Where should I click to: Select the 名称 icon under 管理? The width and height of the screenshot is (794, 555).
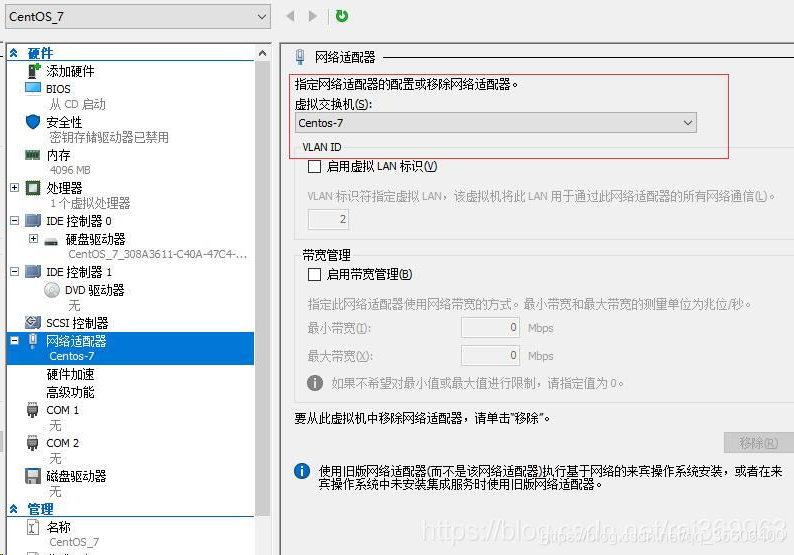click(x=32, y=527)
